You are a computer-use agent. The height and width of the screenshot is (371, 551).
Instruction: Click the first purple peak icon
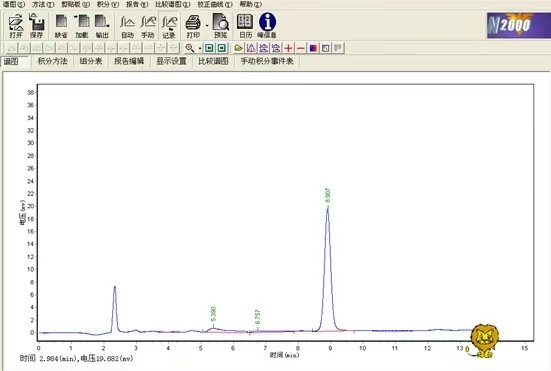tap(251, 48)
